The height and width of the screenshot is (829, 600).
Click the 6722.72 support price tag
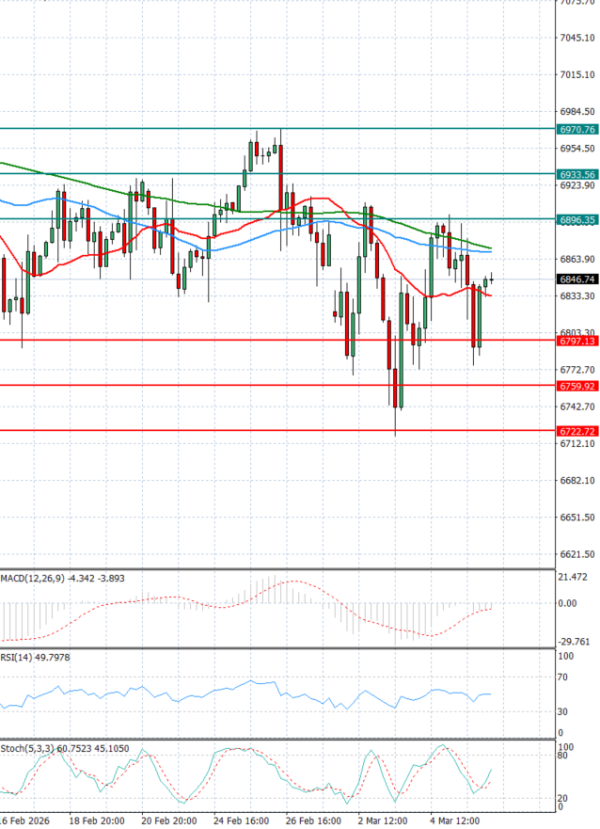pyautogui.click(x=578, y=431)
